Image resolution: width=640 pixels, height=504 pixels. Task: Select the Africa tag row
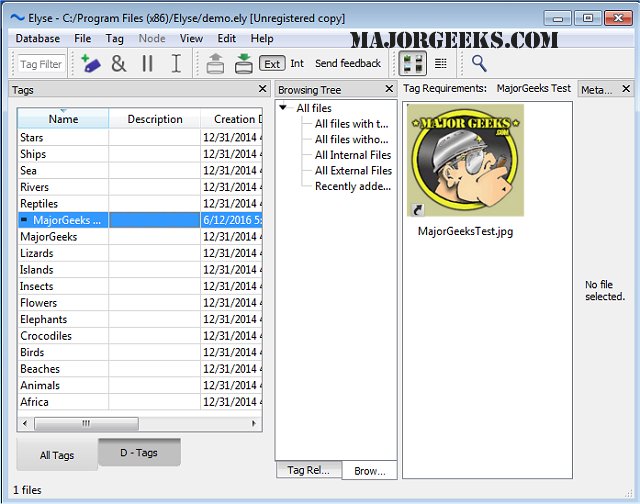click(140, 402)
